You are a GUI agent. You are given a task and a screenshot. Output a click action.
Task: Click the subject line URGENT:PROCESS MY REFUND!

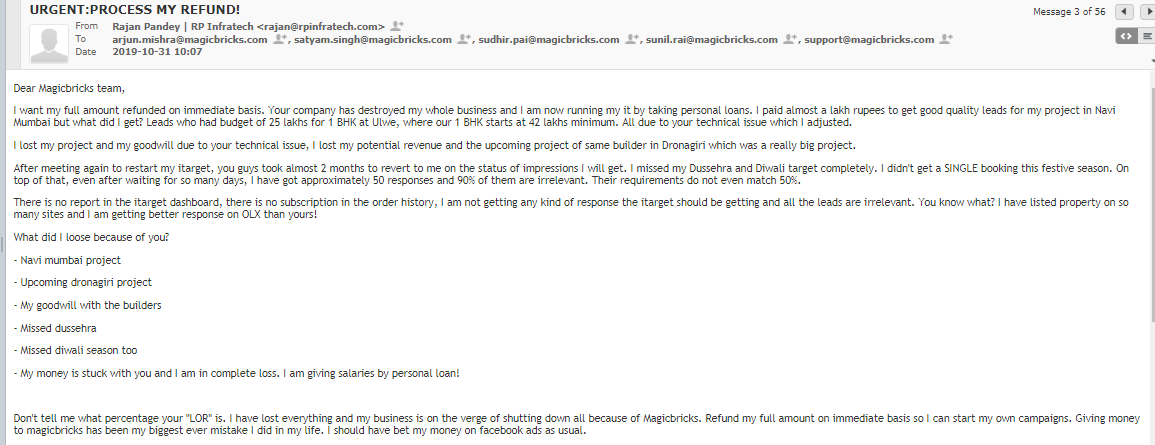(x=121, y=9)
